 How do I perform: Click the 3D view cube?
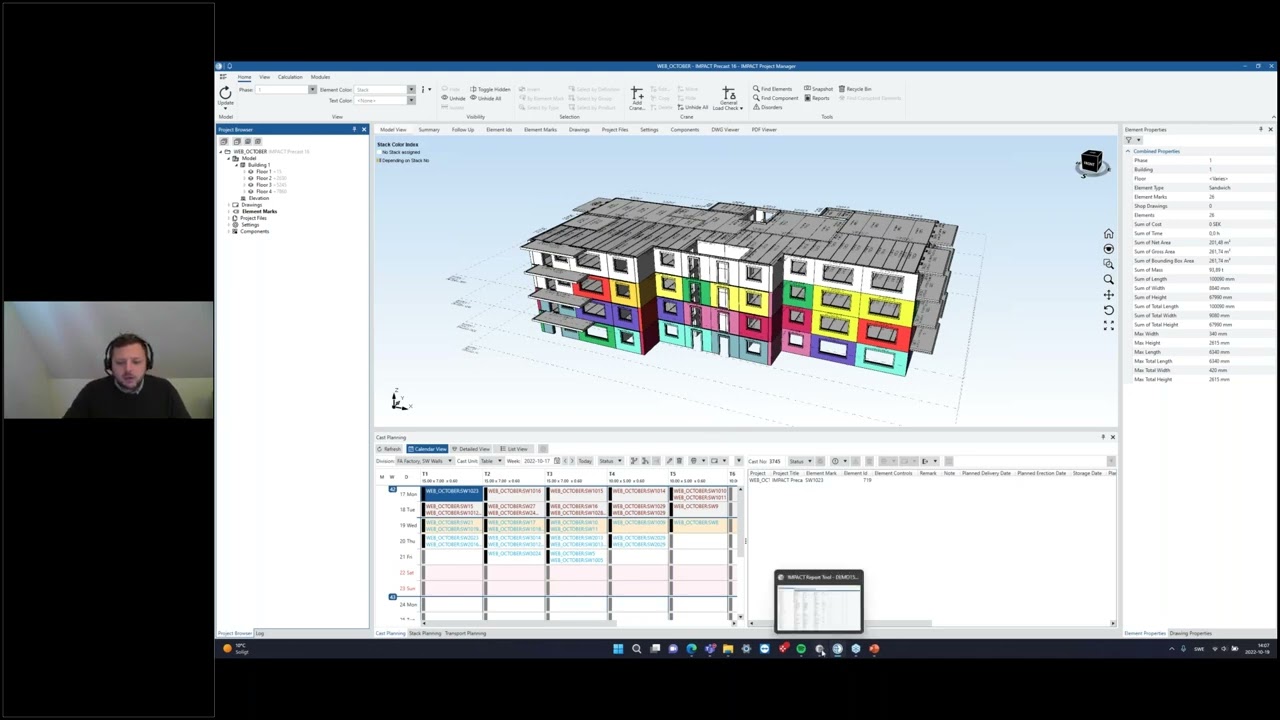click(x=1091, y=162)
